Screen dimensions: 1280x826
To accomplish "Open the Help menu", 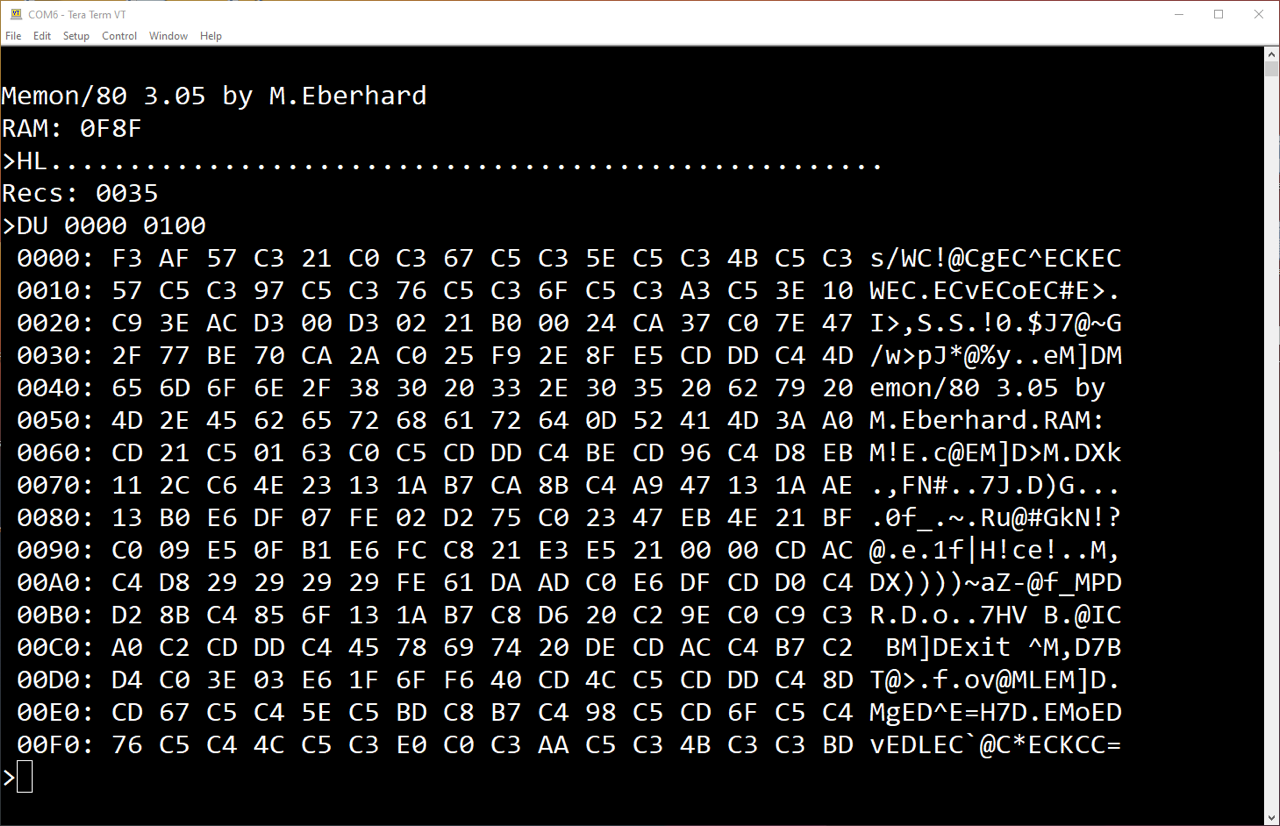I will pyautogui.click(x=211, y=36).
